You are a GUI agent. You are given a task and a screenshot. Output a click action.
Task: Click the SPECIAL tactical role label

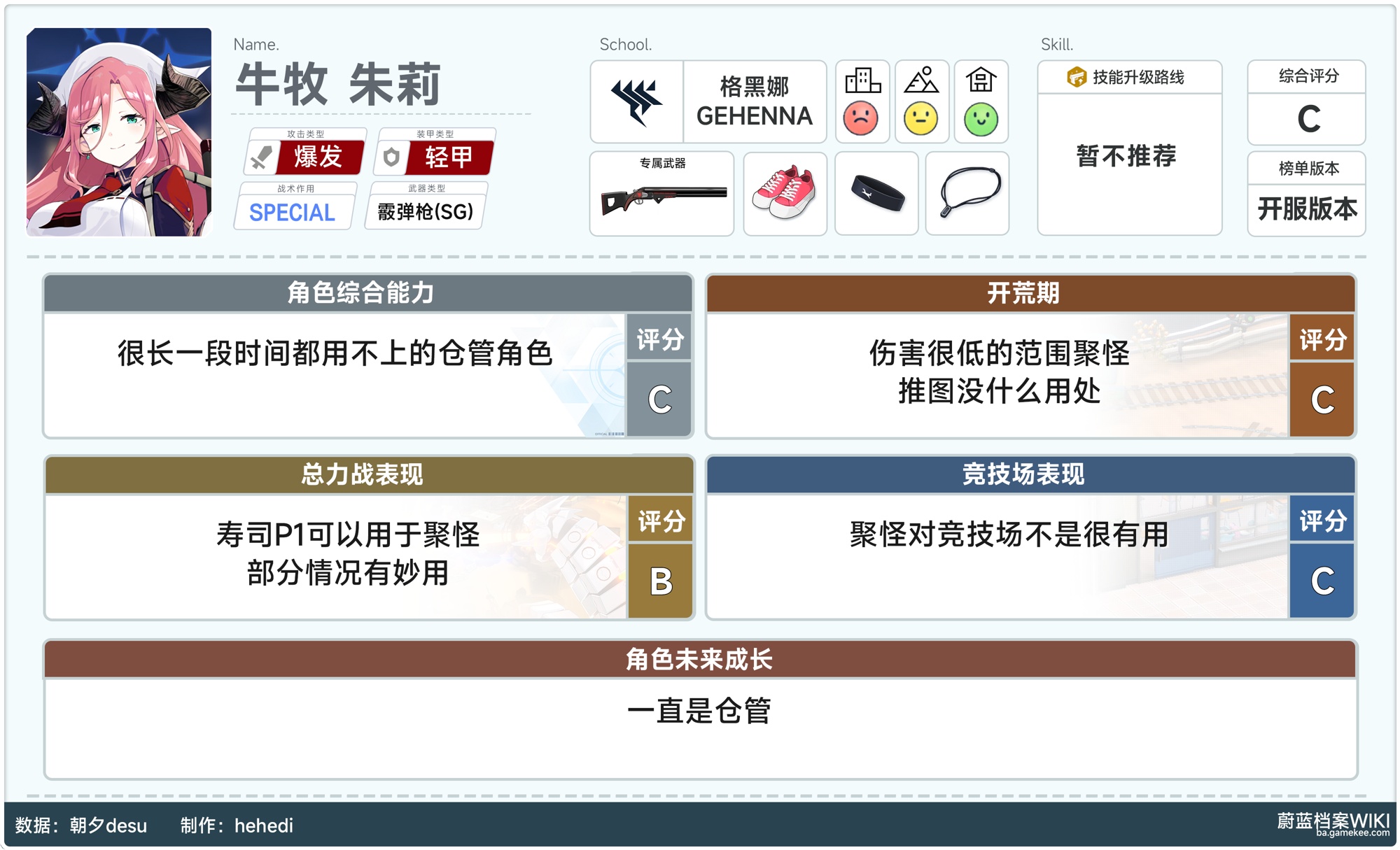click(293, 213)
